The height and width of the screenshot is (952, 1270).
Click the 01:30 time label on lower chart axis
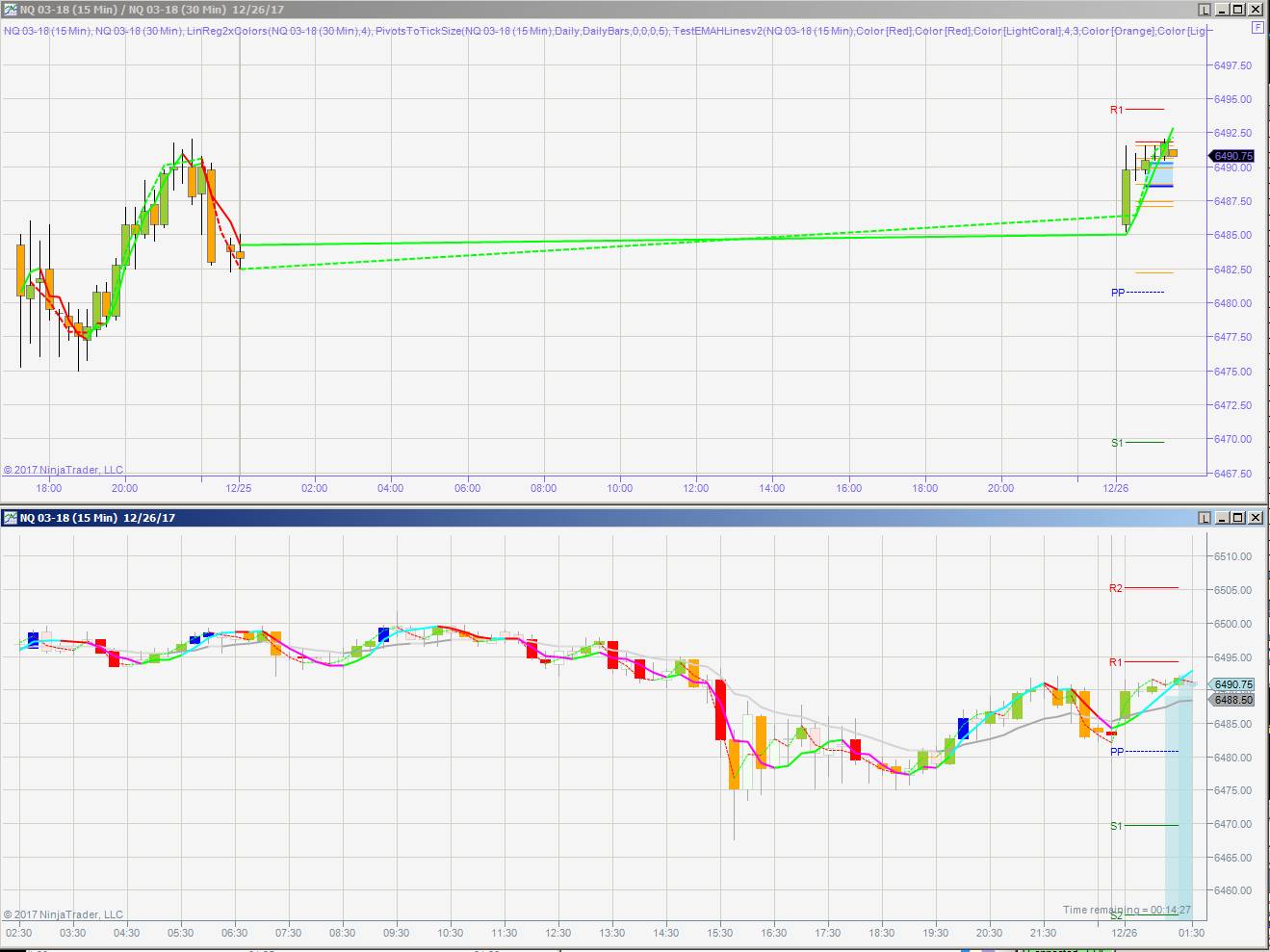[1192, 933]
